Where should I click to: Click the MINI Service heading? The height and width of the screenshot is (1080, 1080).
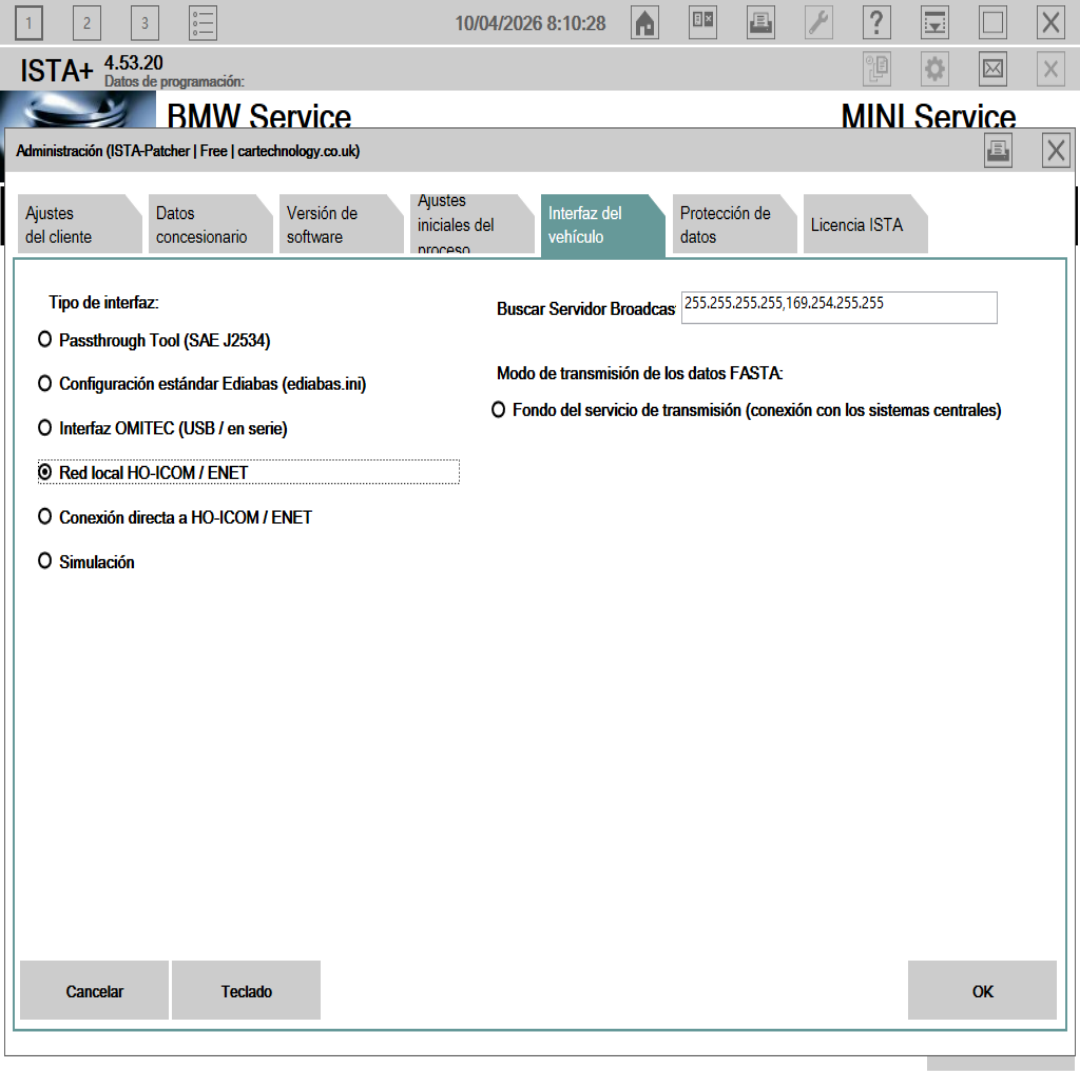(928, 116)
